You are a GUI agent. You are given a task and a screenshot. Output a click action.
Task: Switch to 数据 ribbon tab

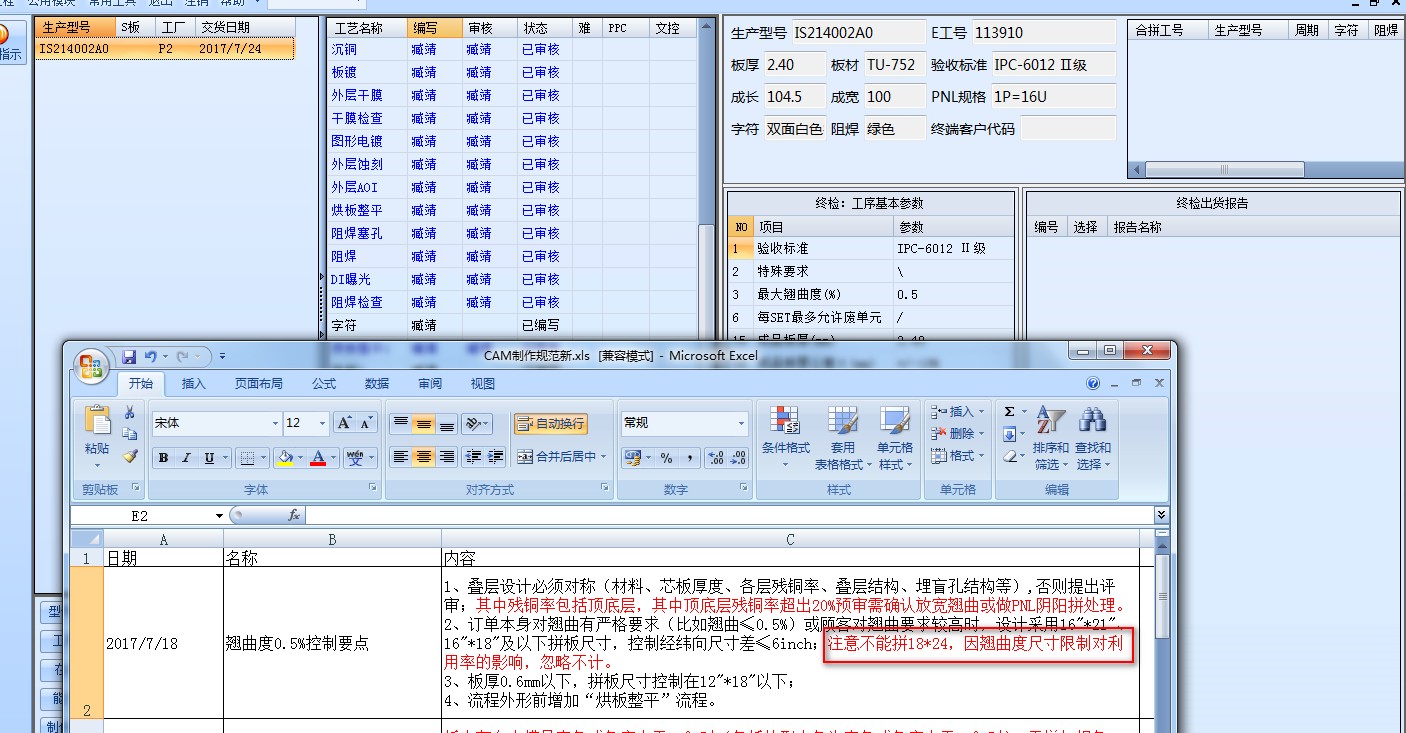pyautogui.click(x=377, y=383)
